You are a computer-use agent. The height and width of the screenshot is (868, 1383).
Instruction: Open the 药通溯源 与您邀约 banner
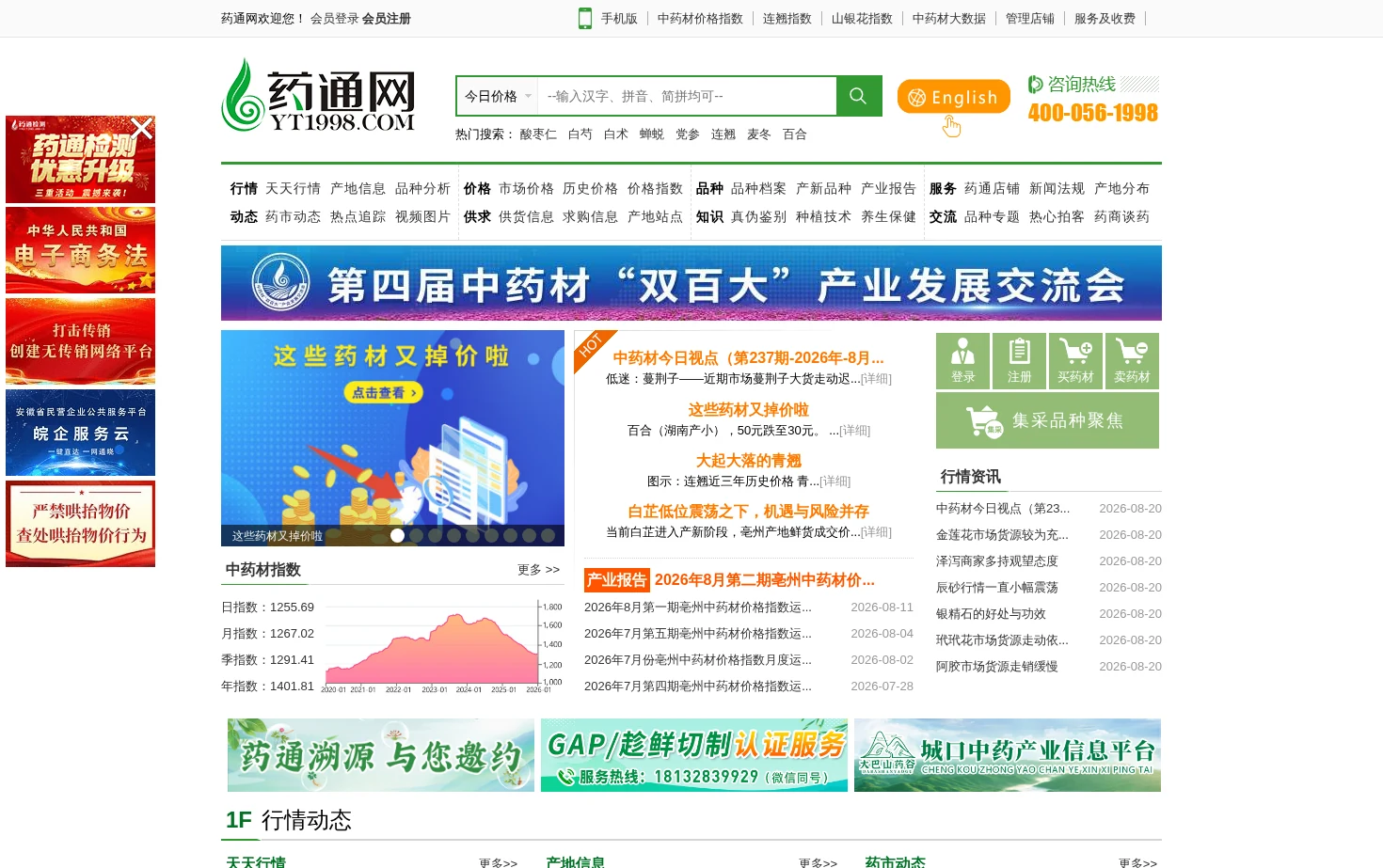coord(381,755)
